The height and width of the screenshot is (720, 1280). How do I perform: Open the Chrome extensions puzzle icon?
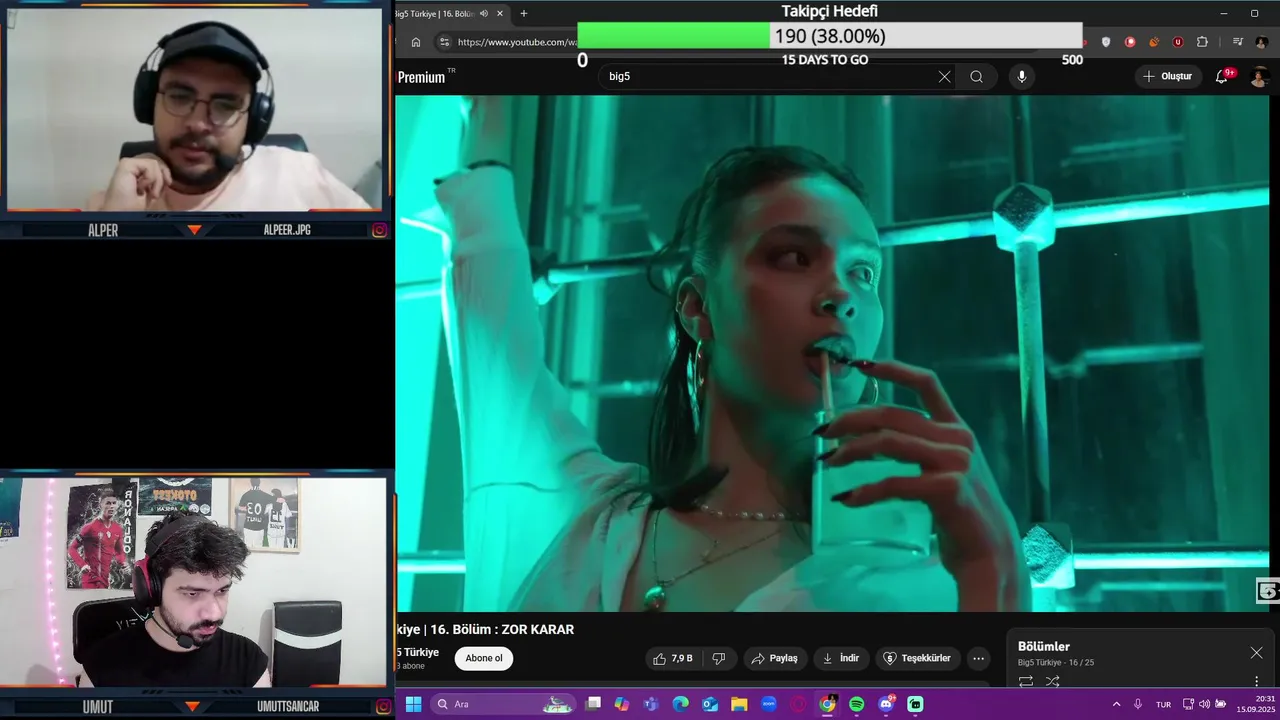(x=1202, y=42)
